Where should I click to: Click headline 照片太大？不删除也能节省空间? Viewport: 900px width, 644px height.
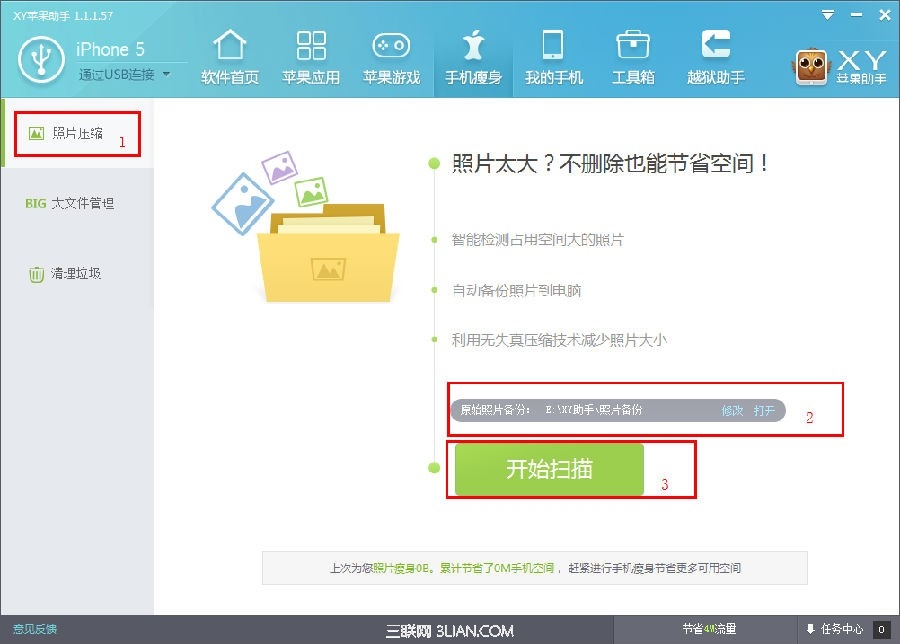click(610, 164)
